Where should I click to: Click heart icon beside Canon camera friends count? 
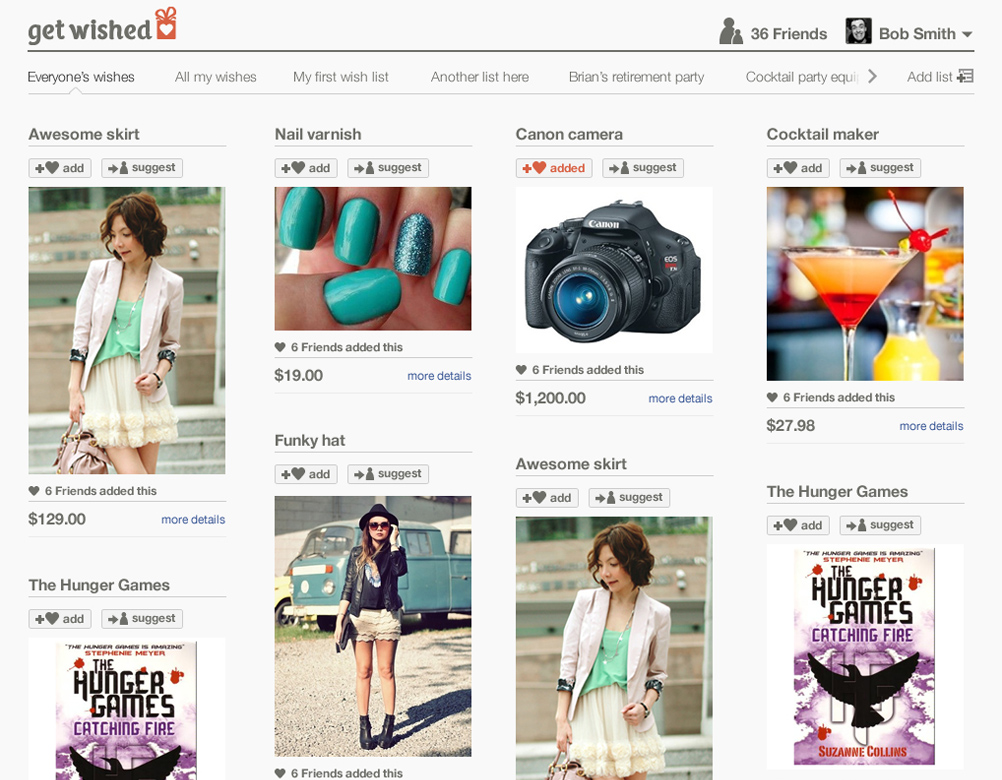point(521,369)
